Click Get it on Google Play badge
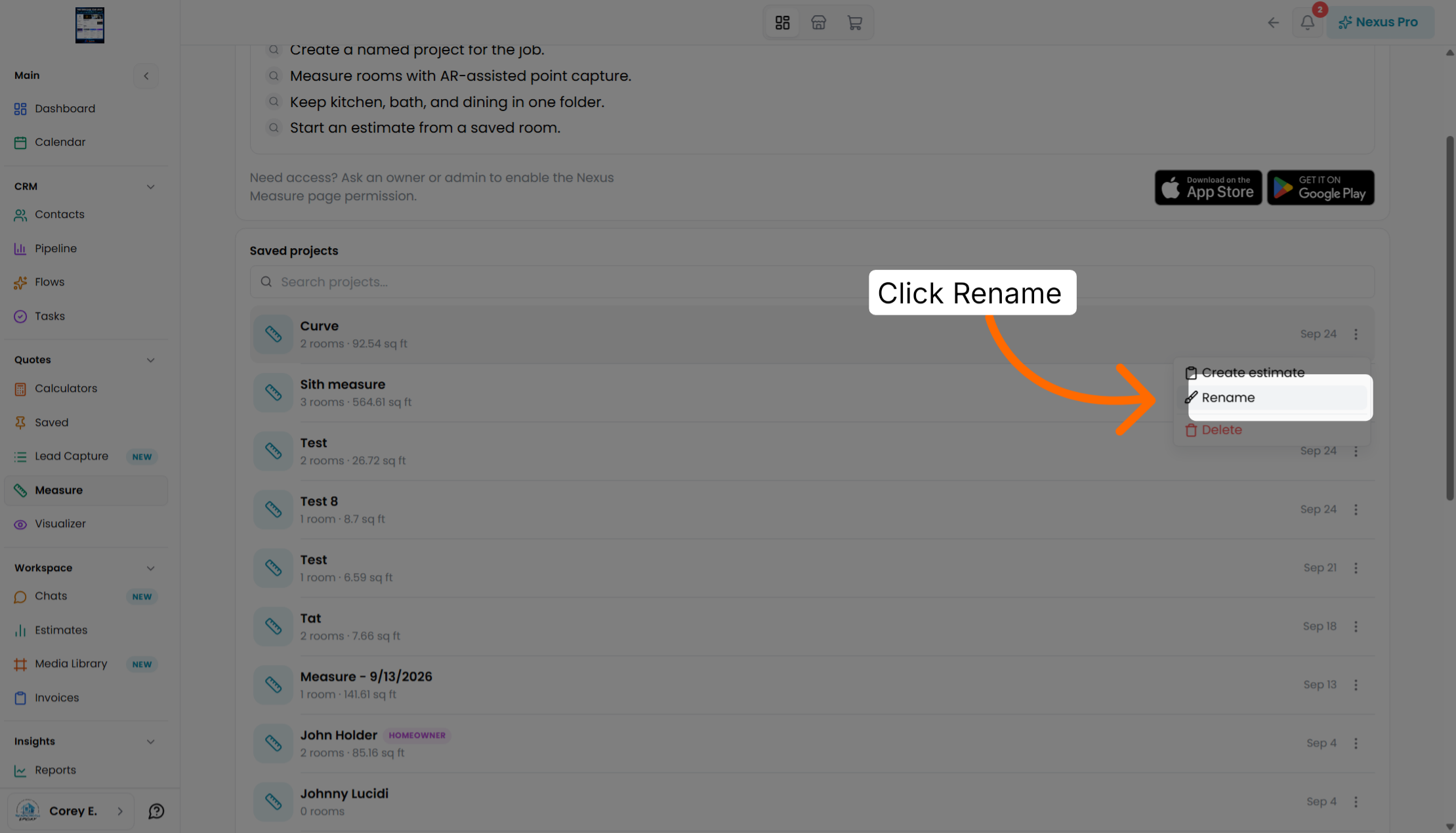The height and width of the screenshot is (833, 1456). pyautogui.click(x=1320, y=188)
